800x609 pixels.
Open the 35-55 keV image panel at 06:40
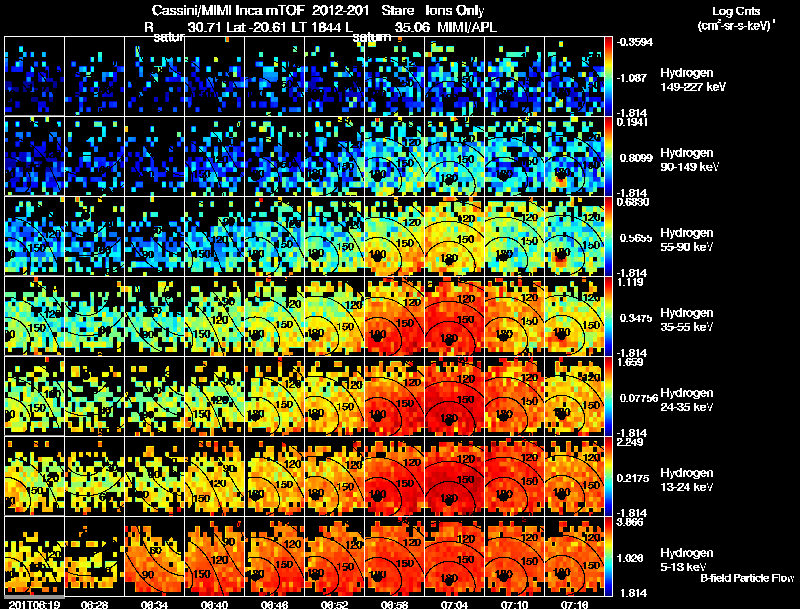(214, 316)
